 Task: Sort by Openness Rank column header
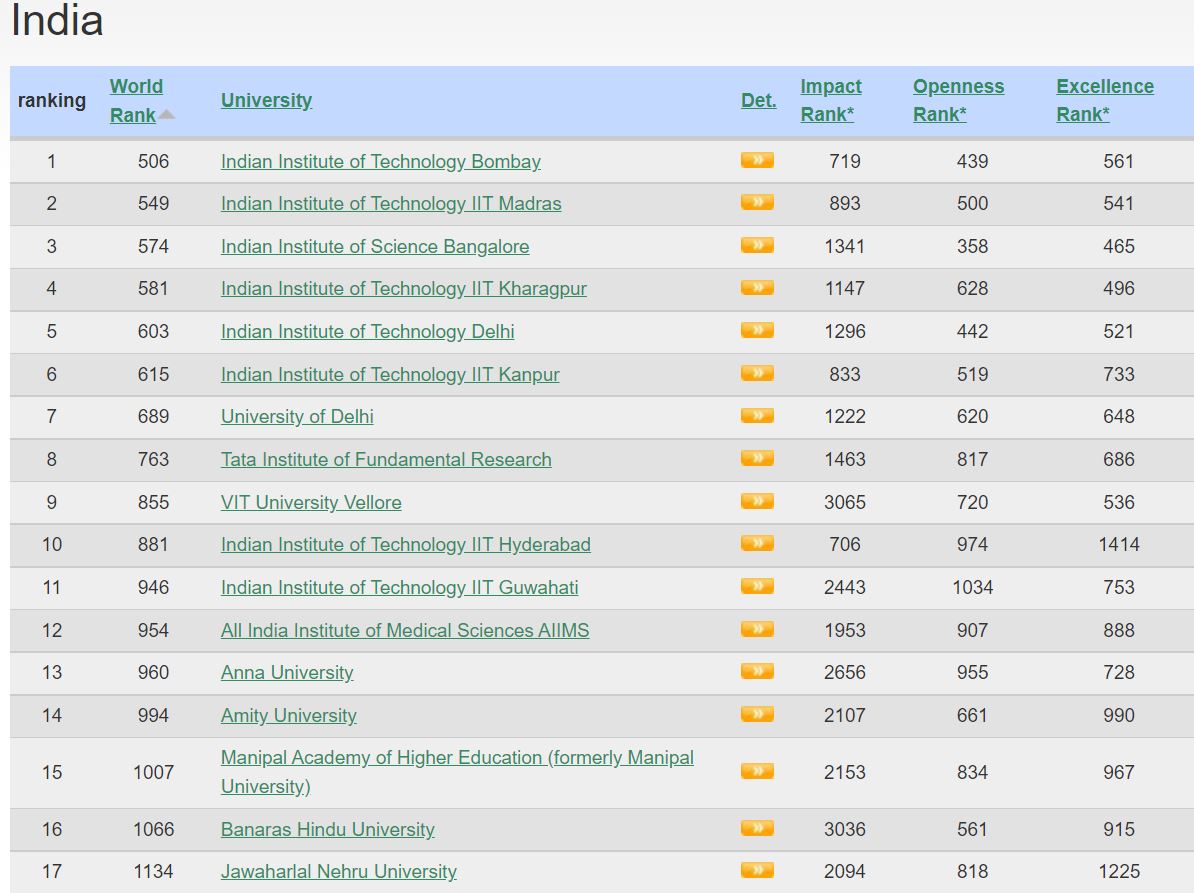click(959, 100)
